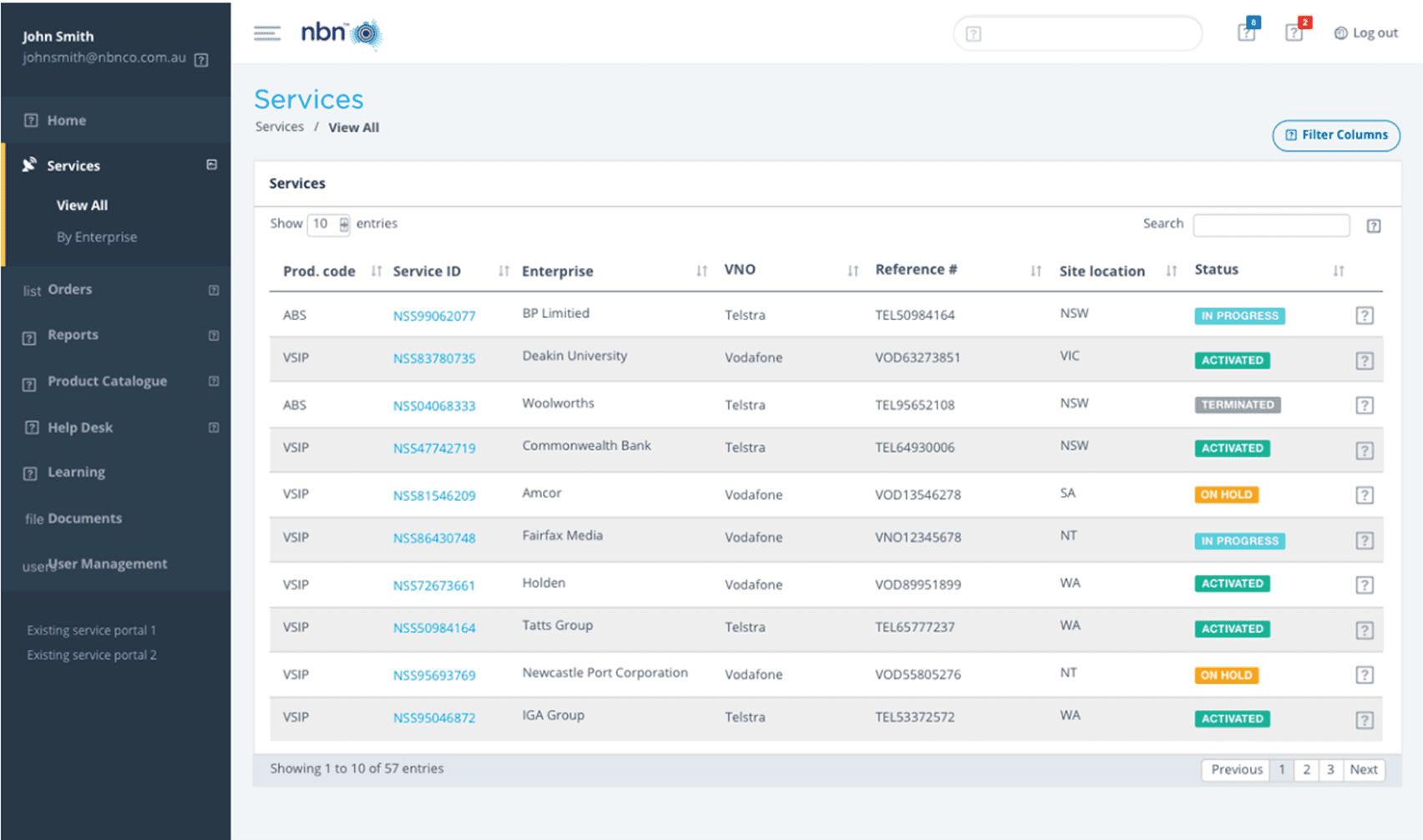Image resolution: width=1423 pixels, height=840 pixels.
Task: Click action icon in BP Limitied row
Action: [1365, 316]
